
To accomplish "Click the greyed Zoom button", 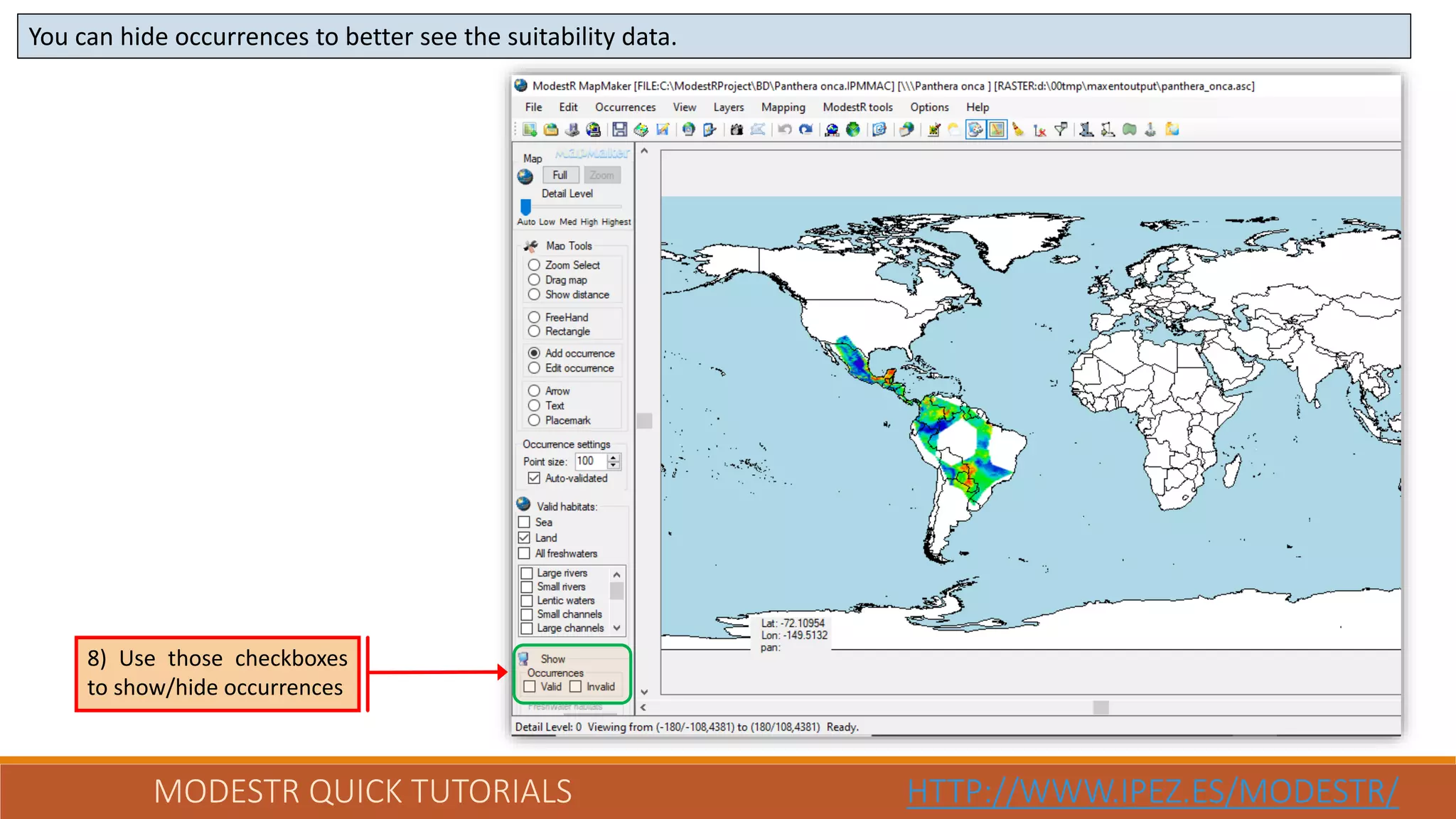I will pyautogui.click(x=601, y=175).
